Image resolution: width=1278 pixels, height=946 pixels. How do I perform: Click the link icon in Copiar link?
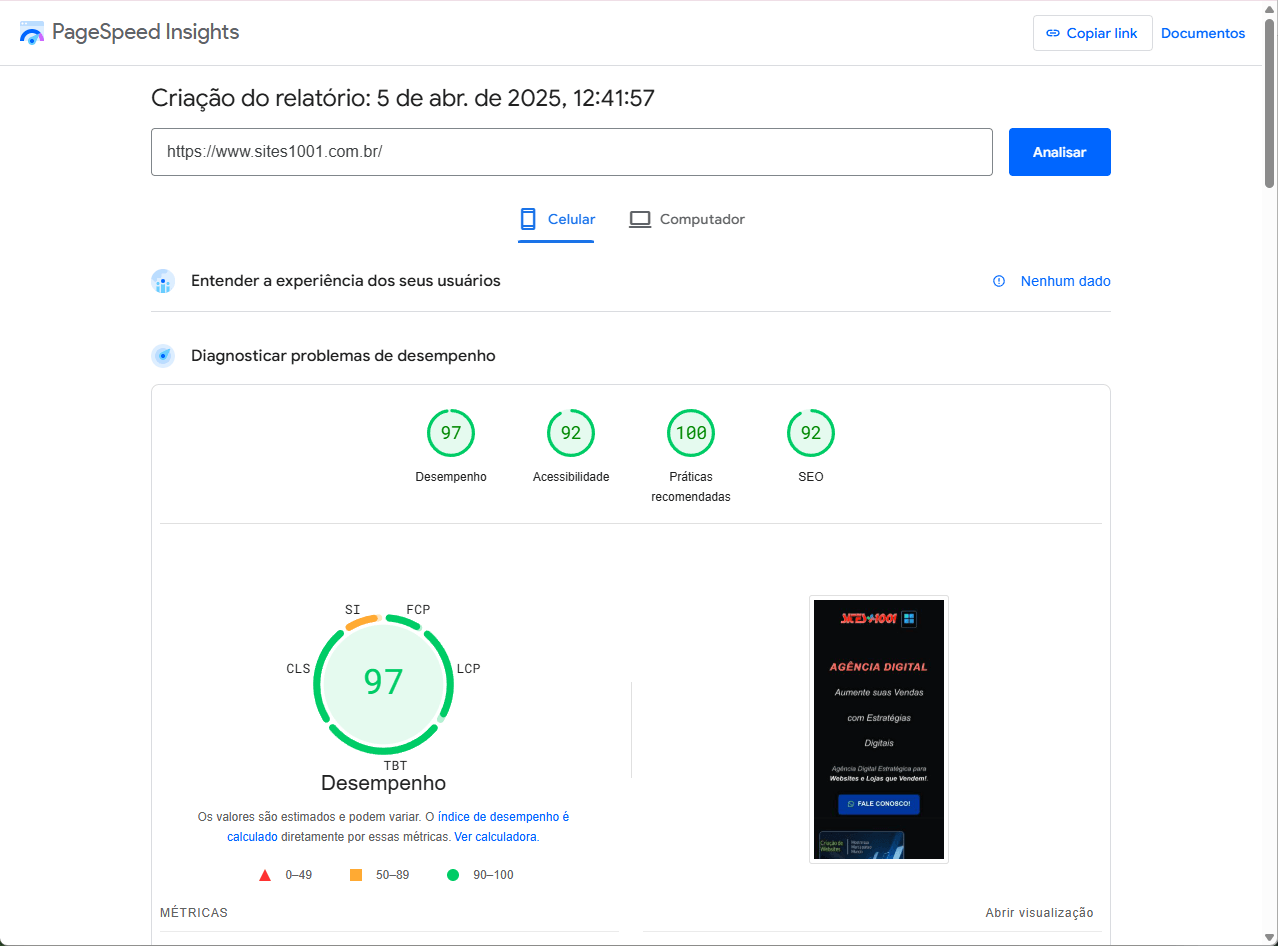pyautogui.click(x=1052, y=33)
